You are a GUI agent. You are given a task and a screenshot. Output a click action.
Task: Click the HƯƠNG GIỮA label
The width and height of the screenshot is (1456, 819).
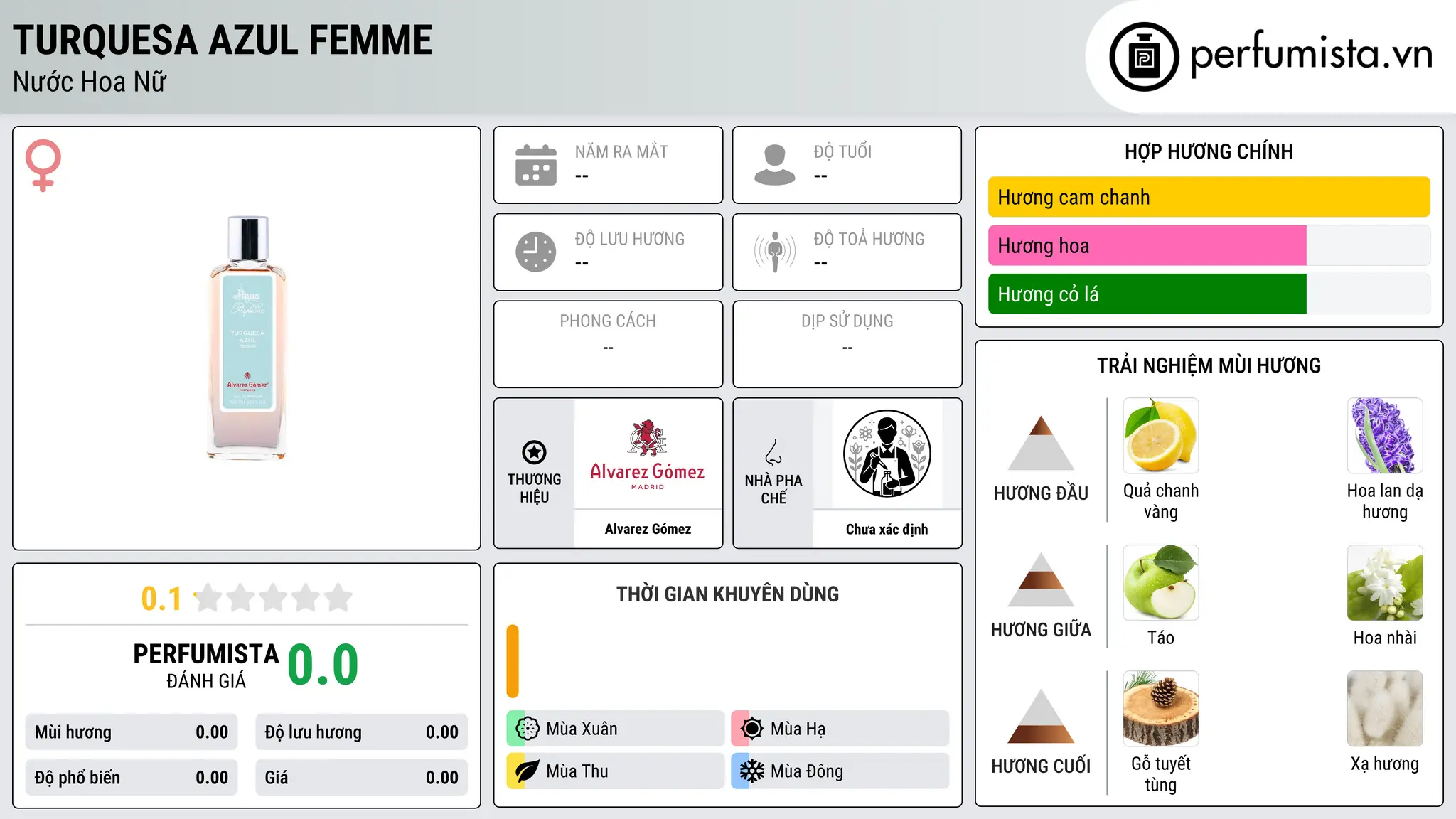coord(1042,630)
